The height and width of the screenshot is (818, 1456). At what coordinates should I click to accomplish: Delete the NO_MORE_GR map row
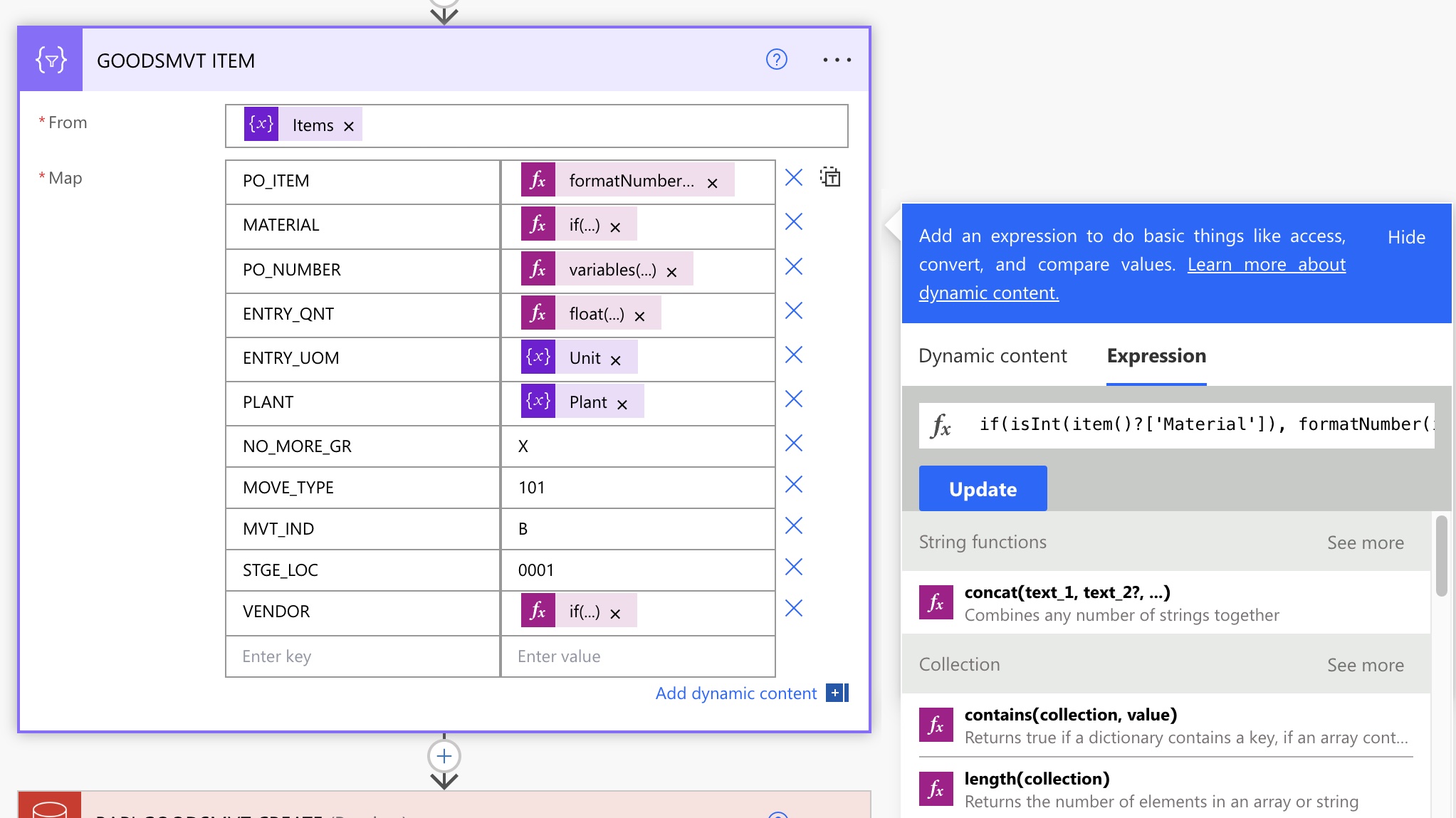793,444
